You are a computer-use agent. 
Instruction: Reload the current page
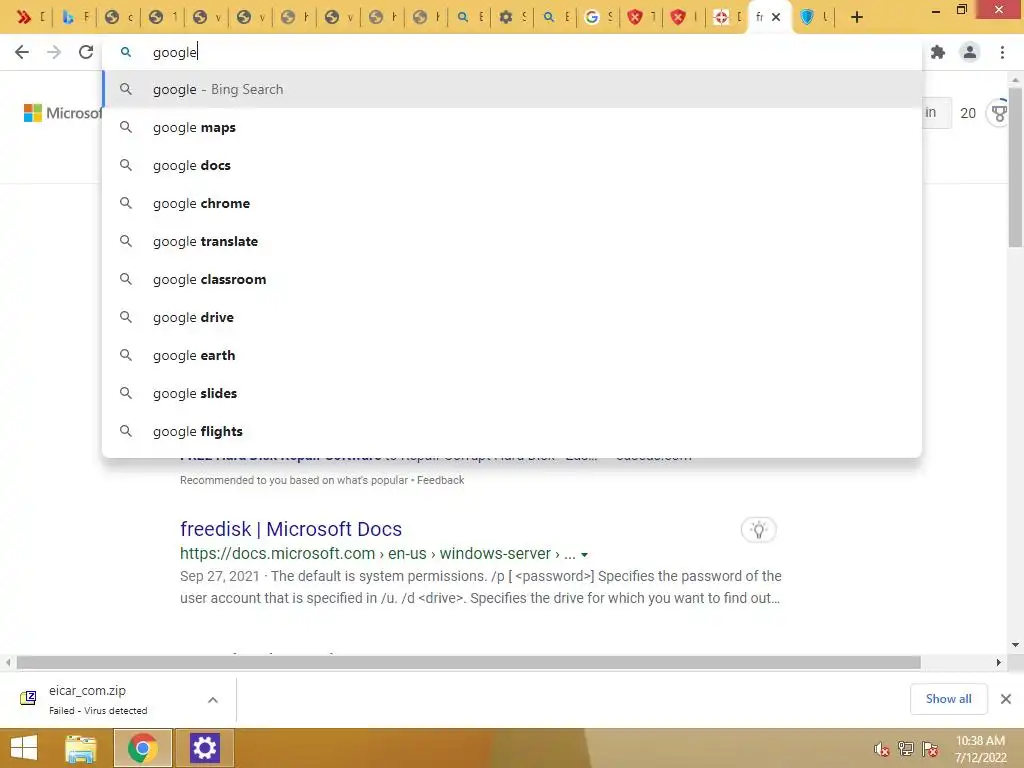click(86, 52)
